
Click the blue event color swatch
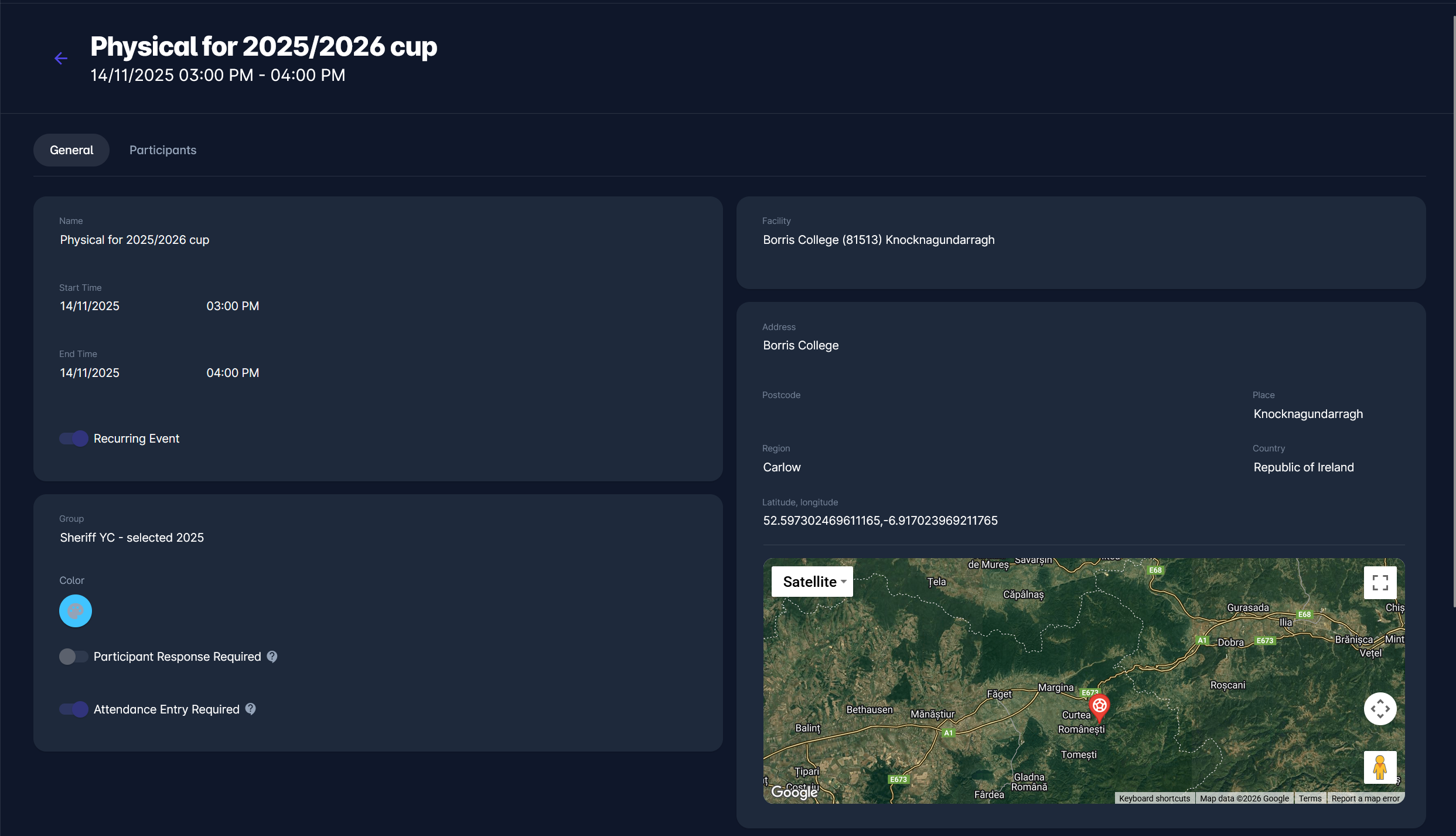(76, 611)
